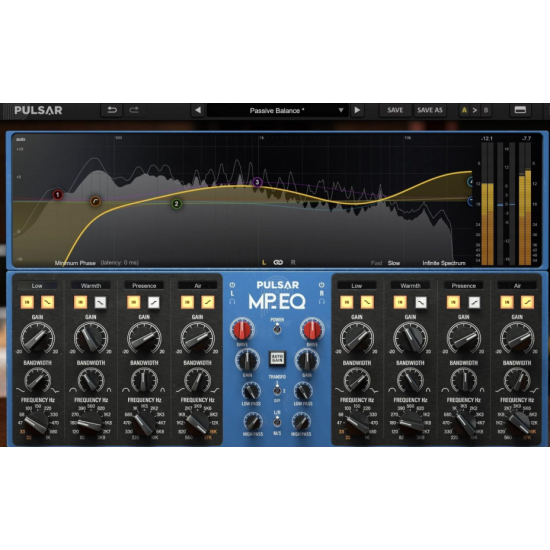This screenshot has width=550, height=550.
Task: Toggle right channel Warmth band shape button
Action: 421,302
